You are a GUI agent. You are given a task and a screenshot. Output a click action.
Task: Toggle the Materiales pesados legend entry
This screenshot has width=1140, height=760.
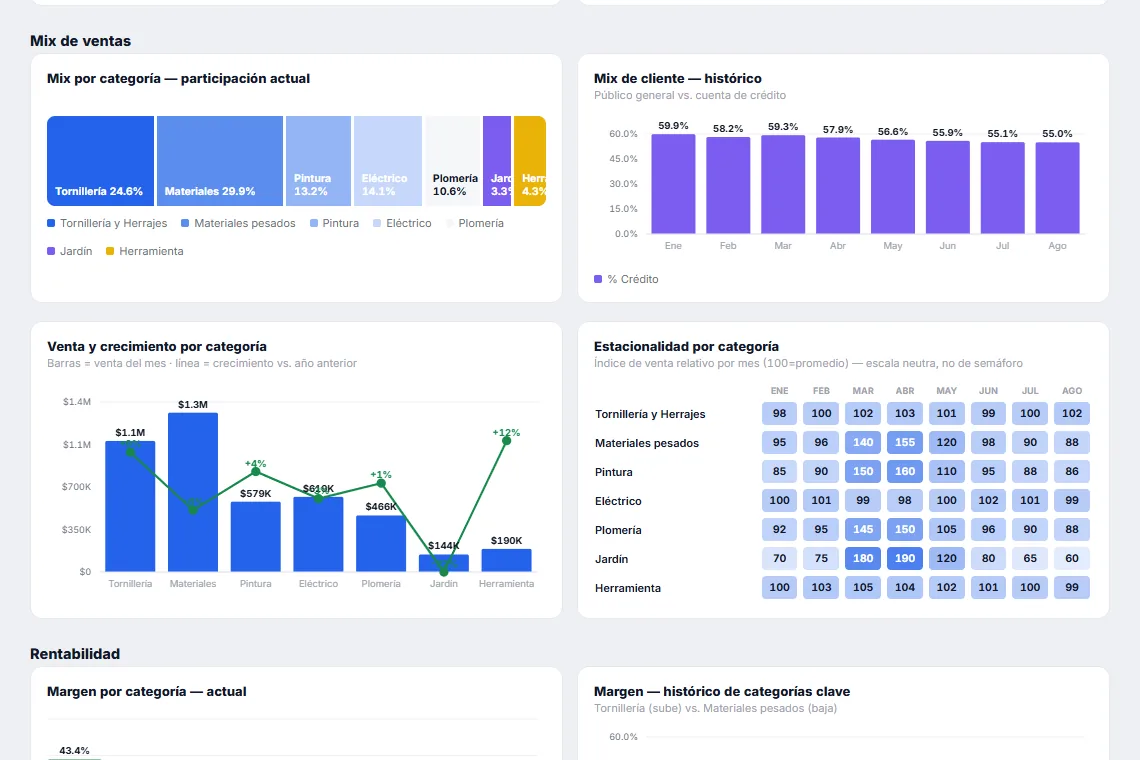(238, 223)
